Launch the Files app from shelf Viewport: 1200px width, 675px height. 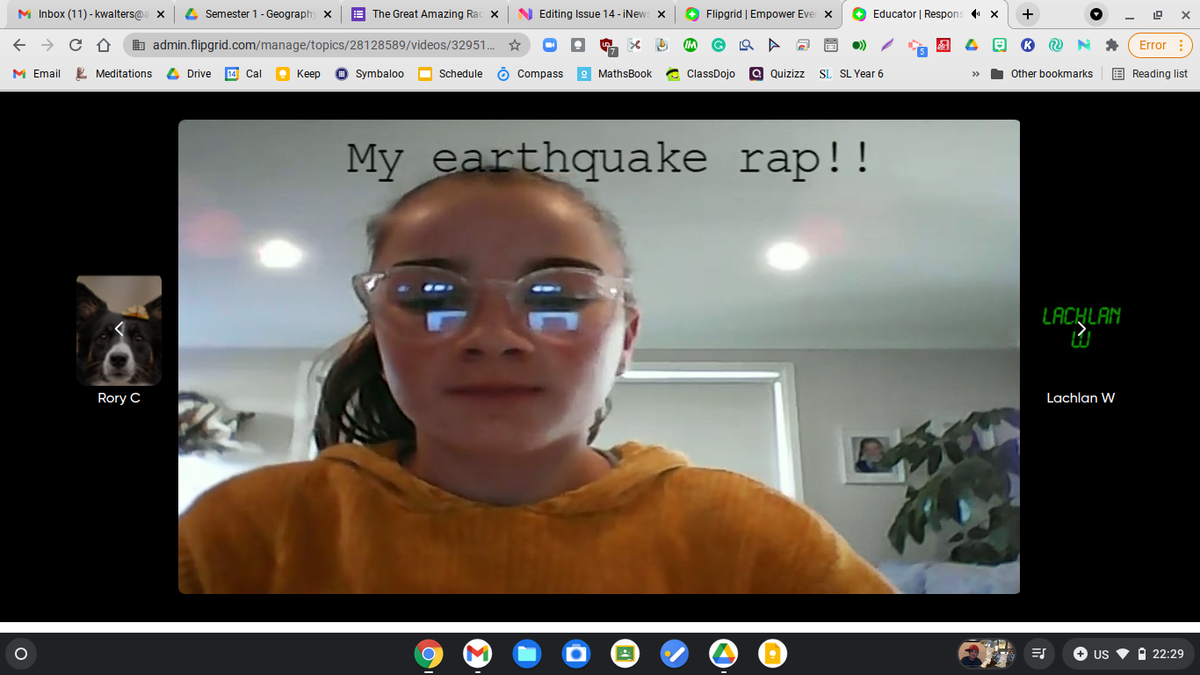(526, 654)
